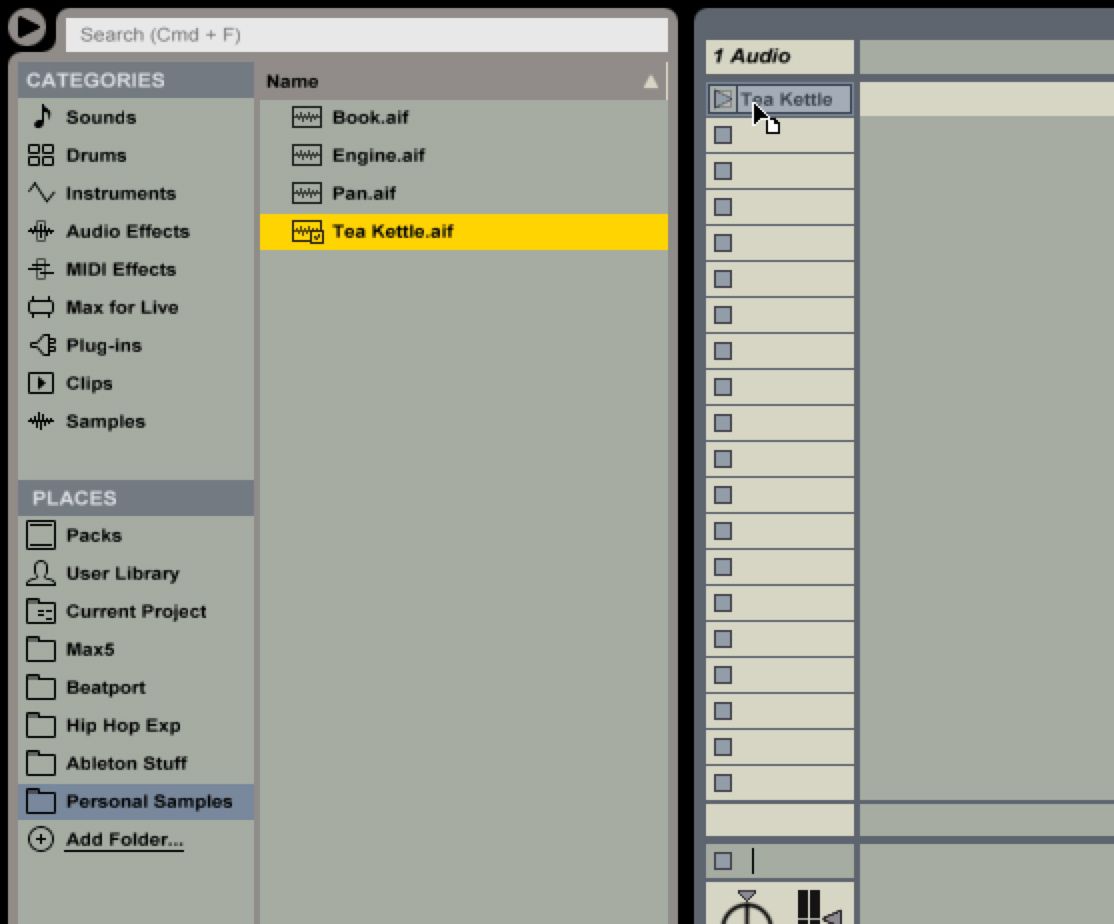Adjust the track pan knob
The height and width of the screenshot is (924, 1114).
click(746, 909)
